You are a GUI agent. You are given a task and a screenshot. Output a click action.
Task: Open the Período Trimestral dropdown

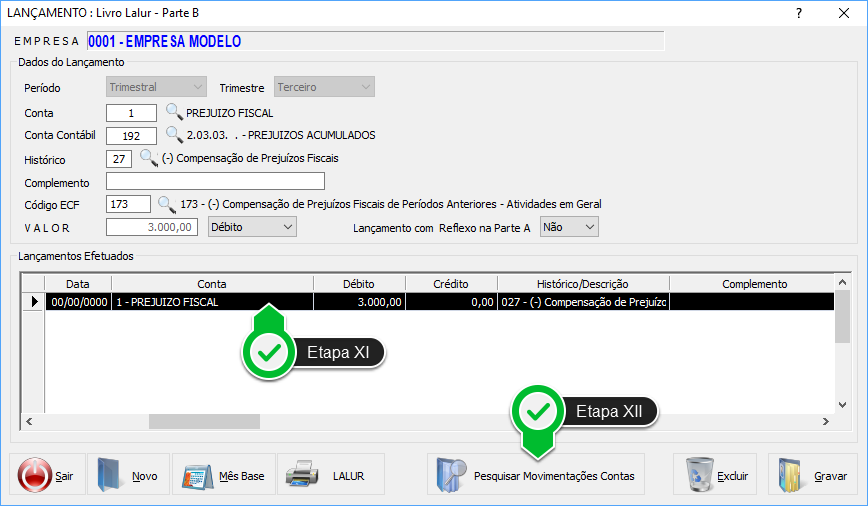point(155,87)
